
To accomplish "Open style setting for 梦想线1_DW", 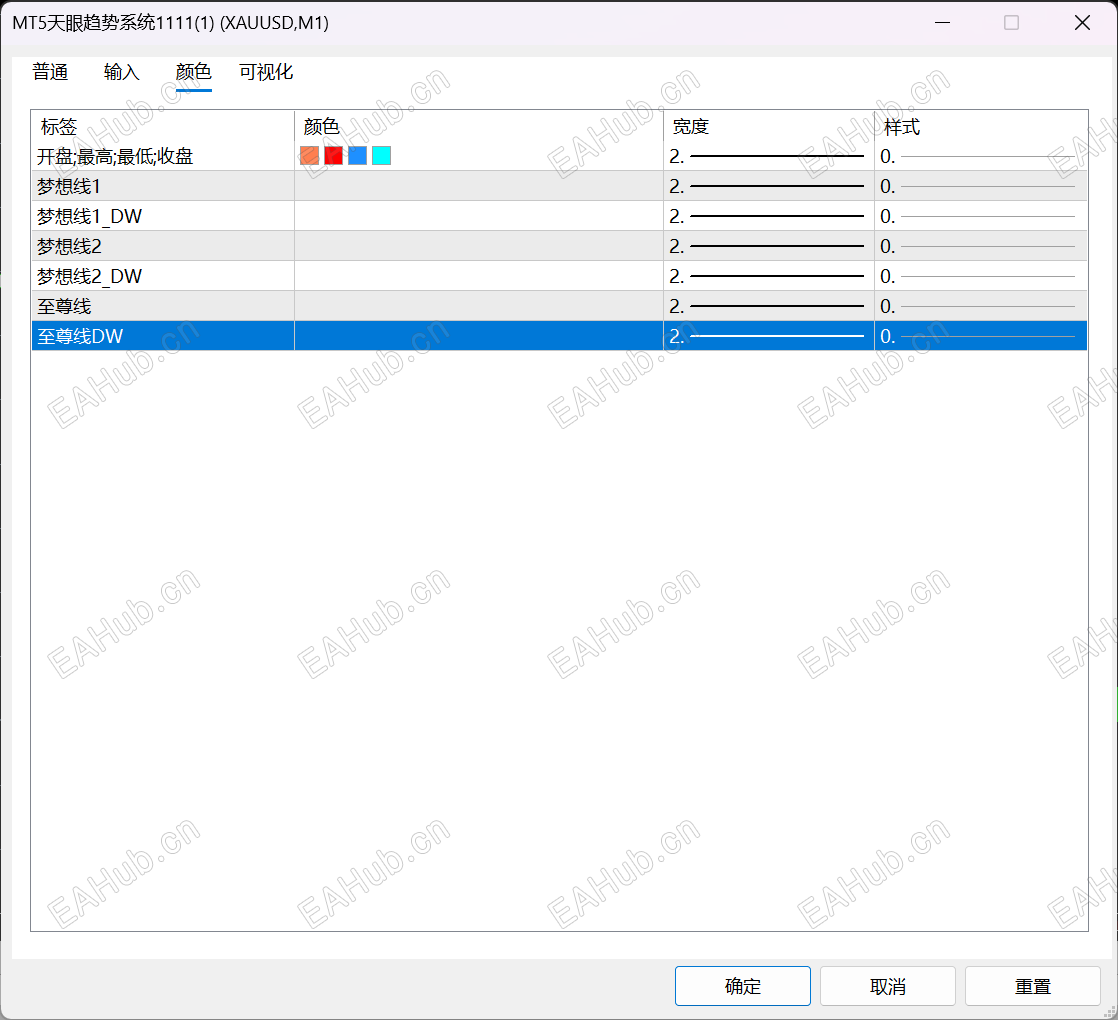I will click(981, 216).
